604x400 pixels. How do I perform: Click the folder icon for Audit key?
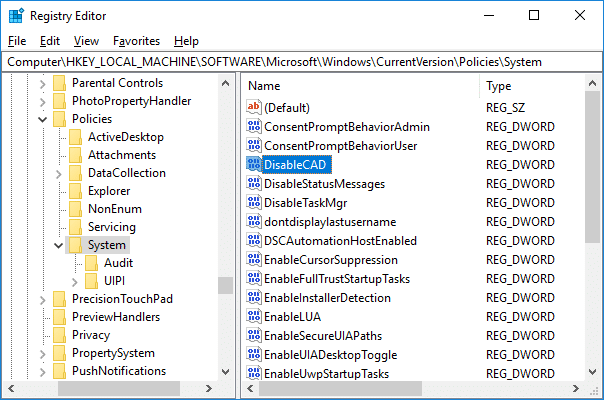(92, 263)
